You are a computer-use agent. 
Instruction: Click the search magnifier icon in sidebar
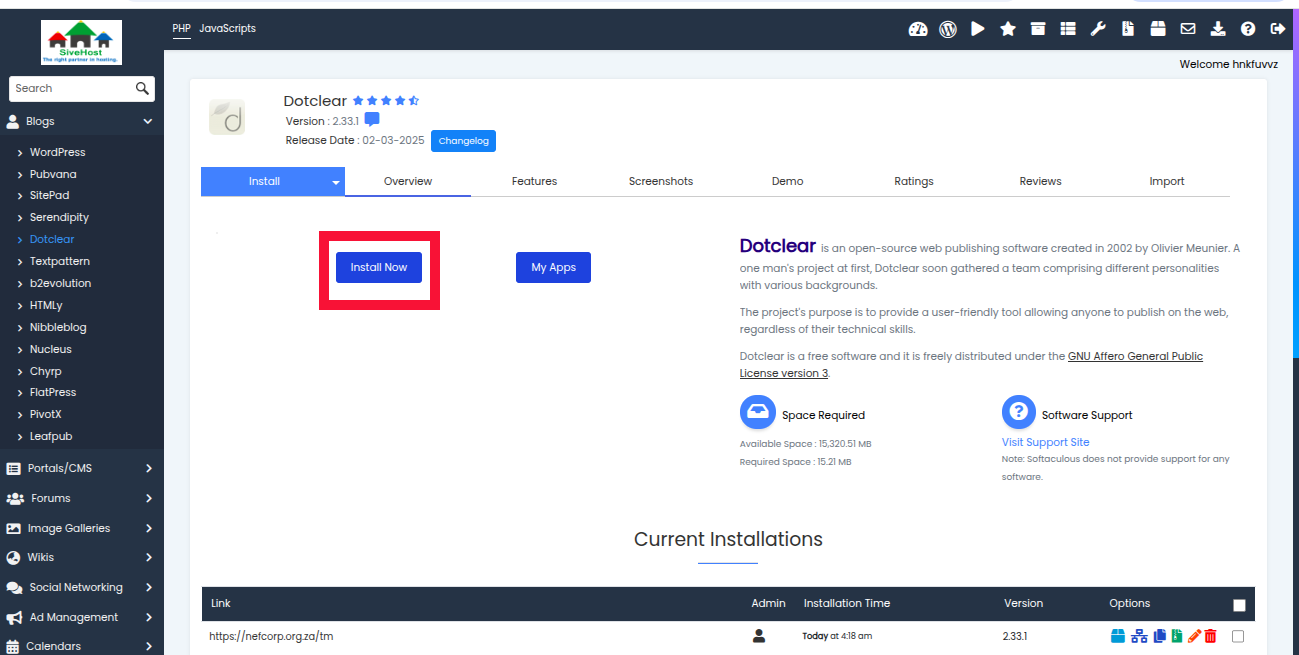coord(143,88)
